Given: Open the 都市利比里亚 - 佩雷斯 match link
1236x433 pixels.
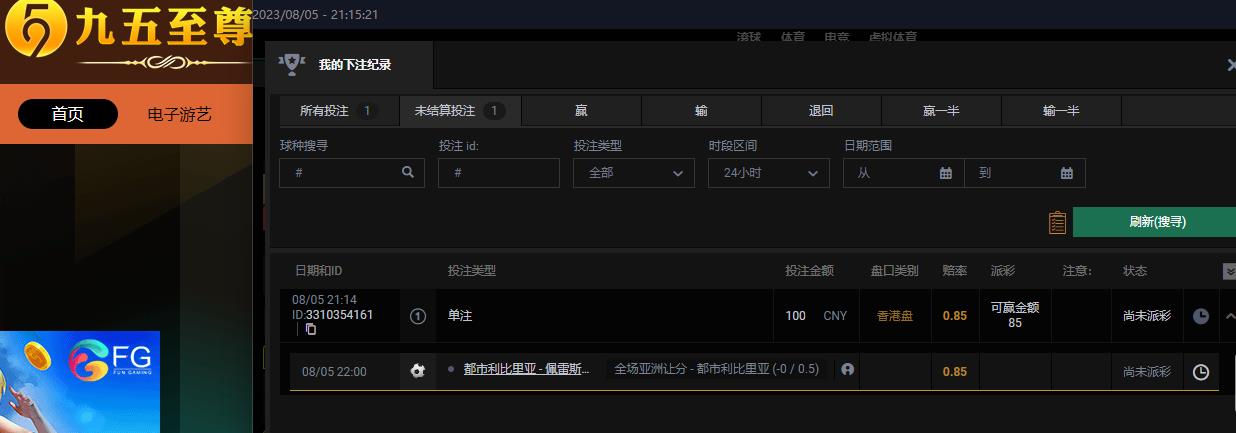Looking at the screenshot, I should point(526,370).
